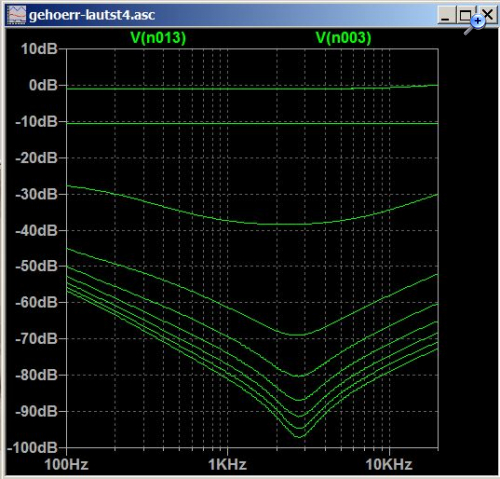This screenshot has height=479, width=500.
Task: Click the -50dB vertical axis label
Action: point(37,266)
